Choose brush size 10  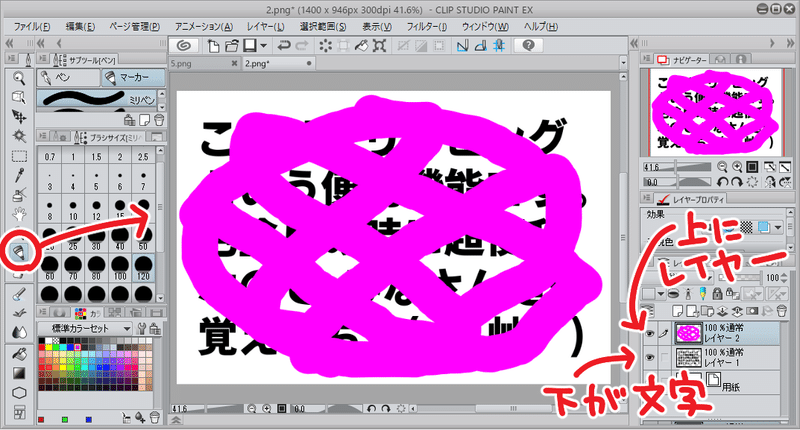coord(73,210)
